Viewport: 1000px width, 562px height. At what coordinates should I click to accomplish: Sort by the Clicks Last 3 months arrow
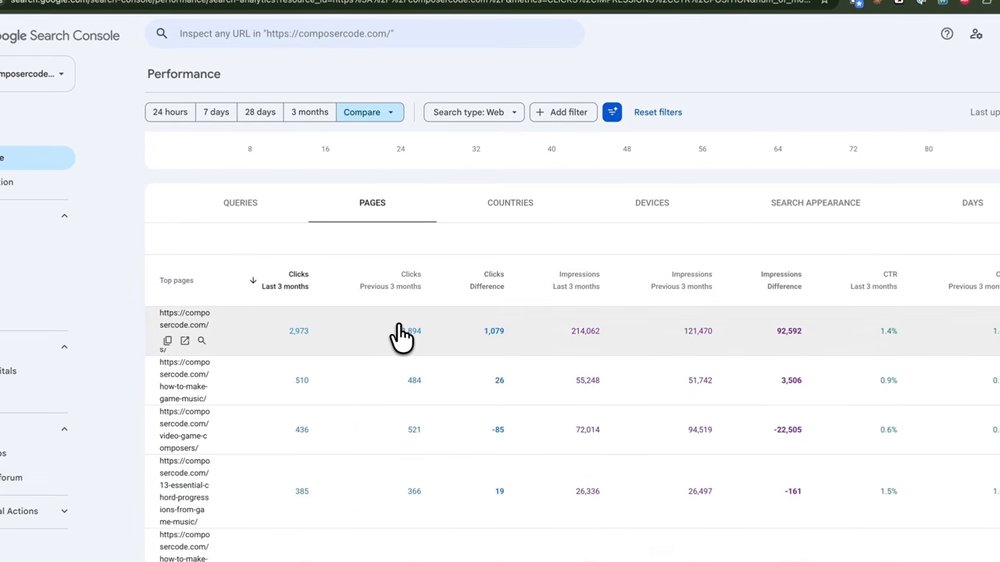pos(253,280)
